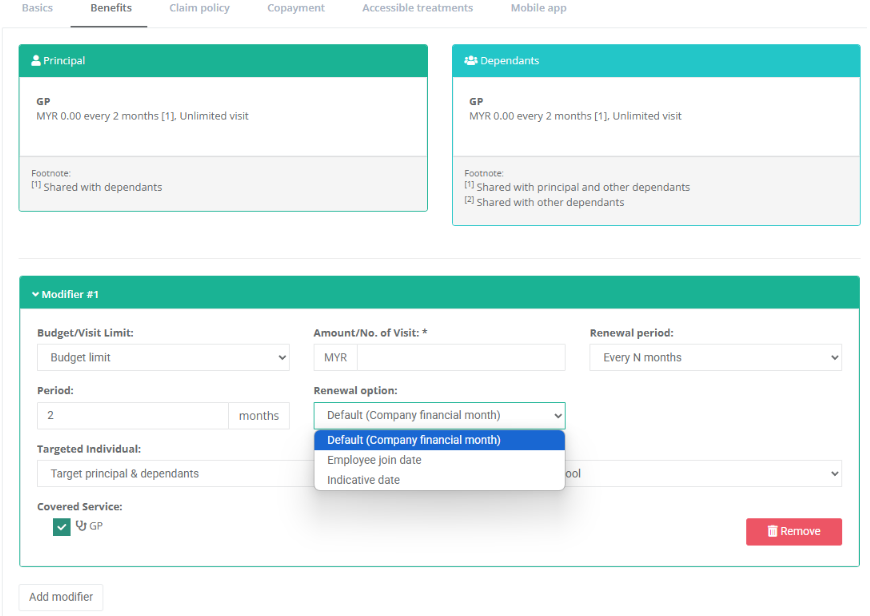
Task: Choose Indicative date renewal option
Action: [363, 480]
